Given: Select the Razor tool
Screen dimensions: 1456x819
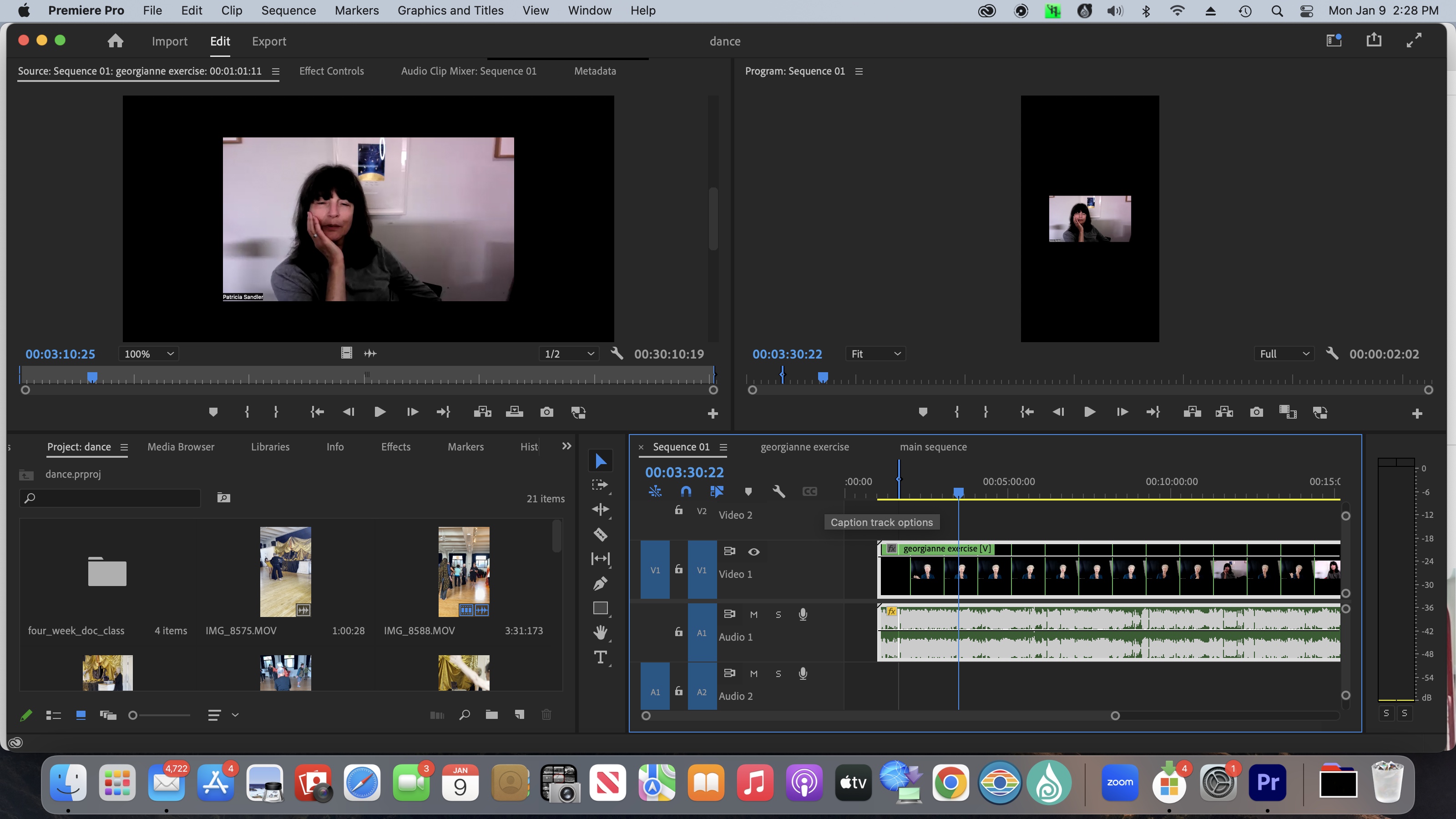Looking at the screenshot, I should point(600,534).
